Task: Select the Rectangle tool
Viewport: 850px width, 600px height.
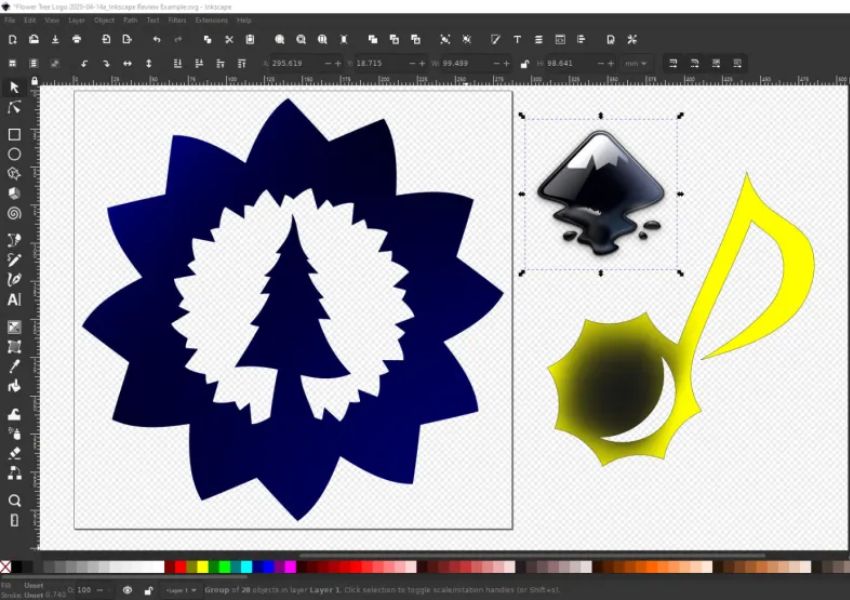Action: click(14, 134)
